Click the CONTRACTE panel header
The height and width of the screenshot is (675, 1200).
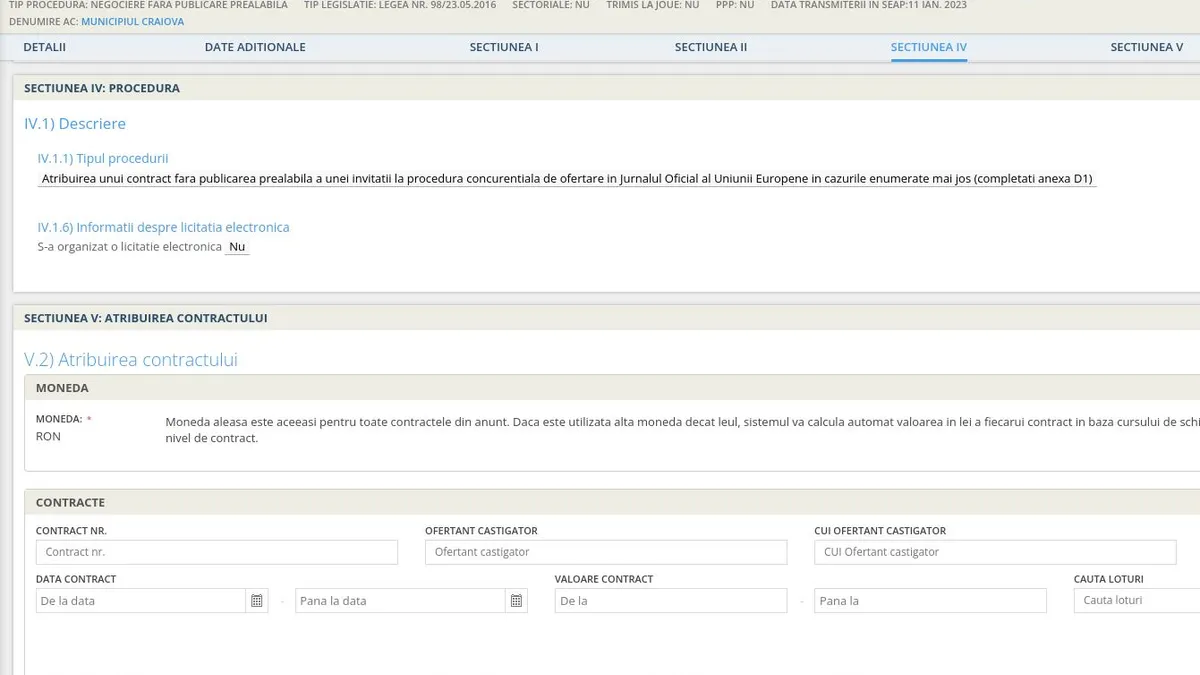pyautogui.click(x=70, y=502)
